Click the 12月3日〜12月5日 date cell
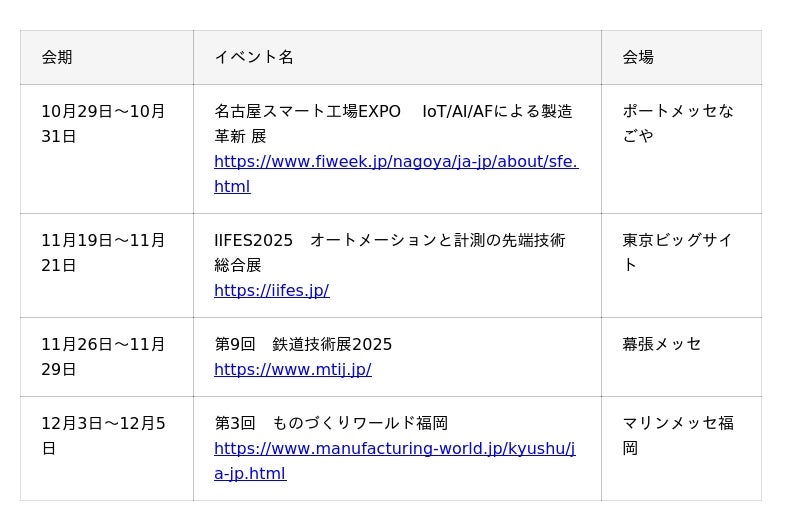This screenshot has width=800, height=531. 103,435
